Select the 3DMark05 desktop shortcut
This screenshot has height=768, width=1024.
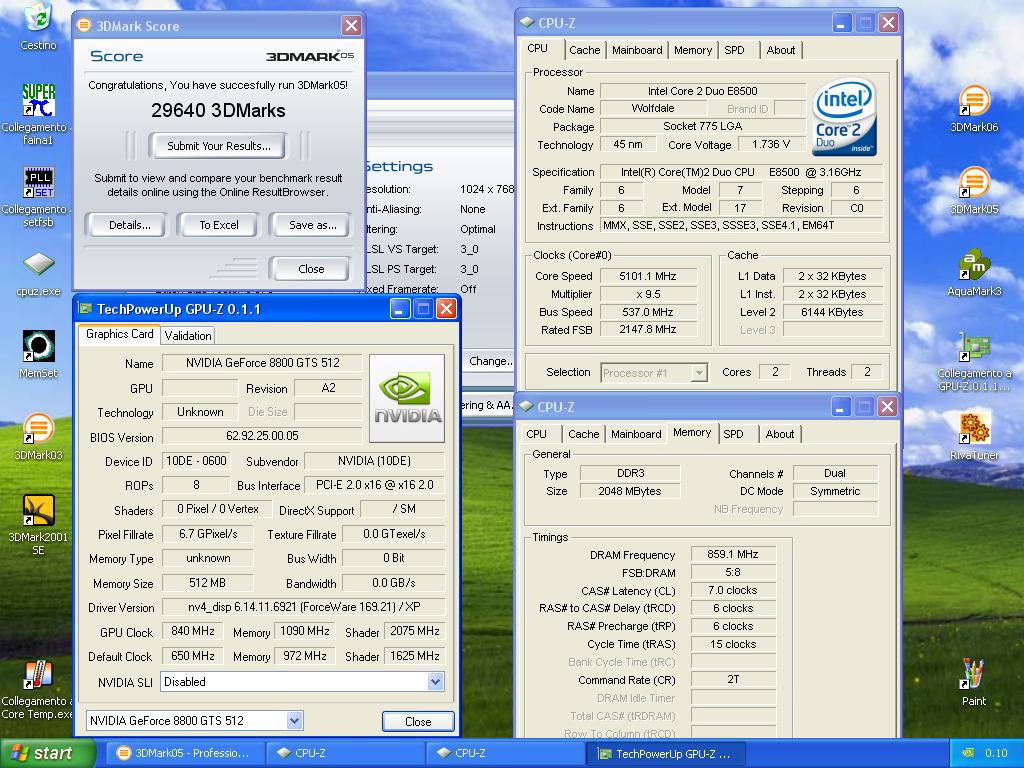click(x=974, y=191)
